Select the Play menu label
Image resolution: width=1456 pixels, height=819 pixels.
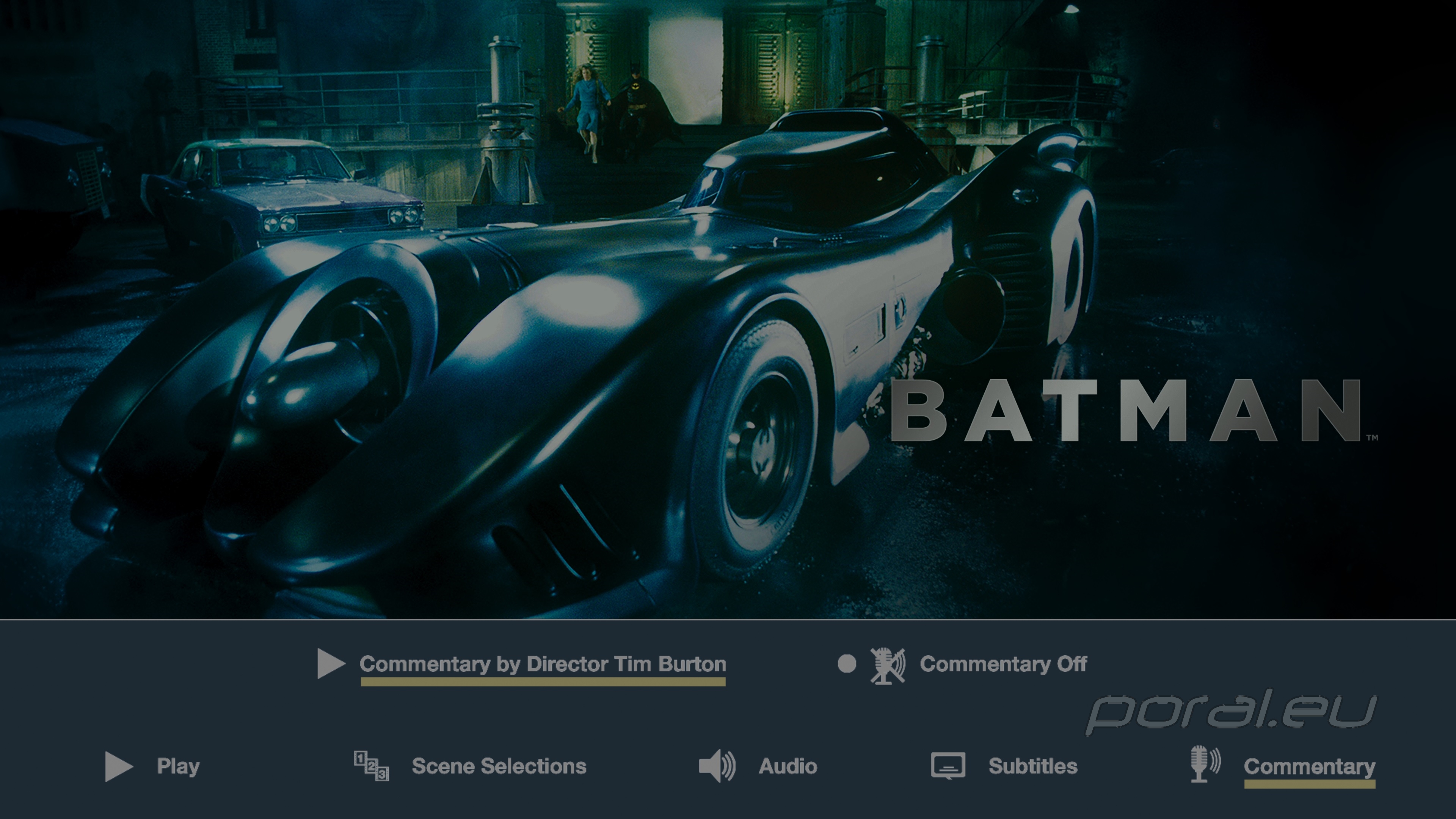(178, 766)
